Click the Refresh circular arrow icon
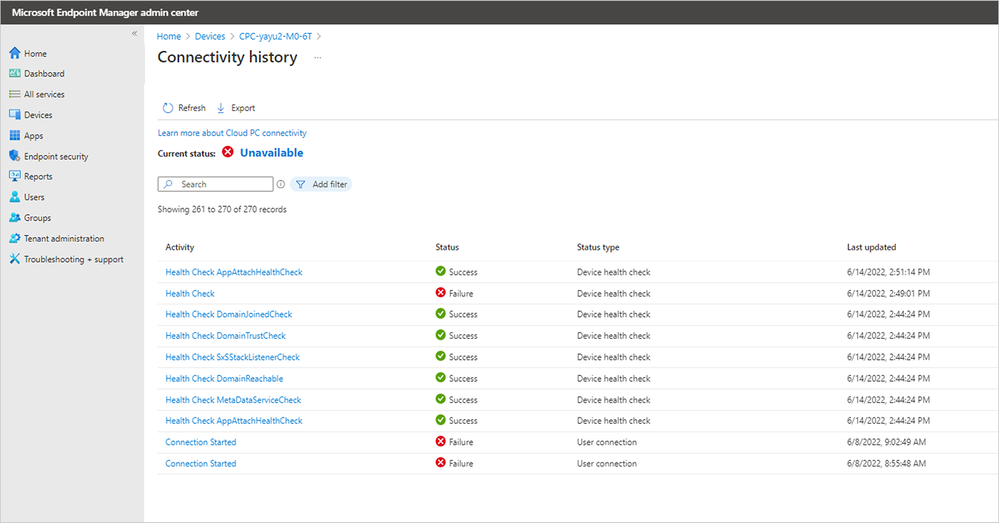The image size is (999, 523). (x=168, y=108)
